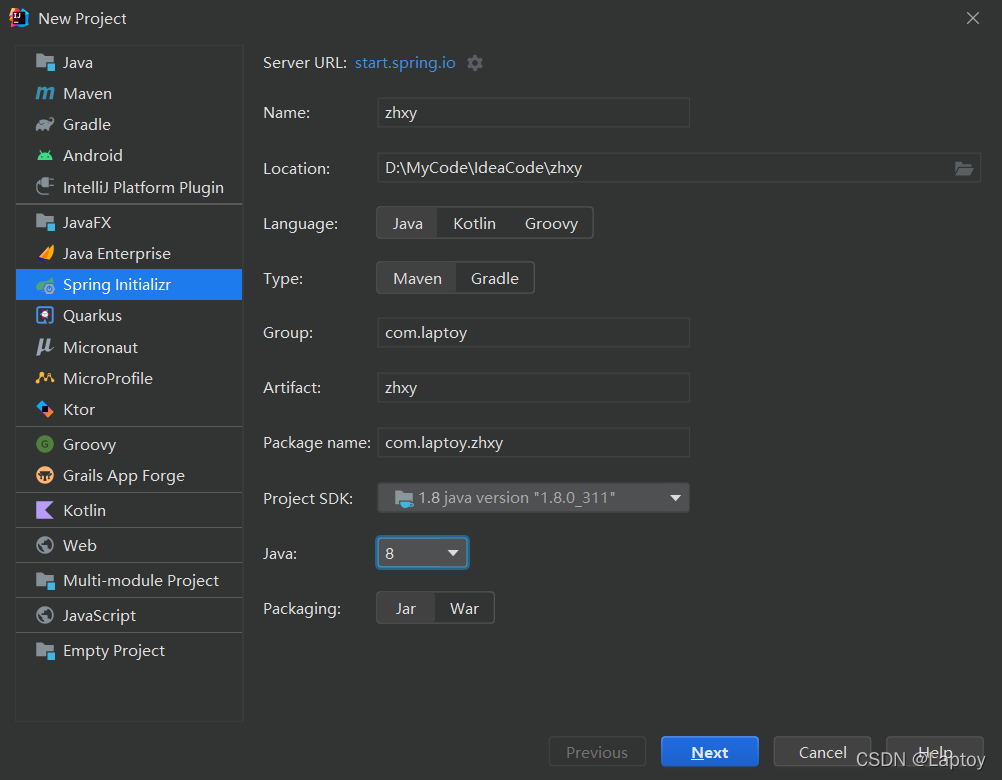Screen dimensions: 1002x780
Task: Click the Previous button
Action: click(x=597, y=752)
